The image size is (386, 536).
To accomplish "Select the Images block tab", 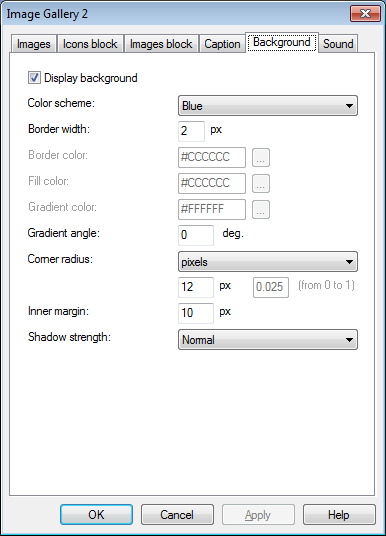I will coord(161,44).
